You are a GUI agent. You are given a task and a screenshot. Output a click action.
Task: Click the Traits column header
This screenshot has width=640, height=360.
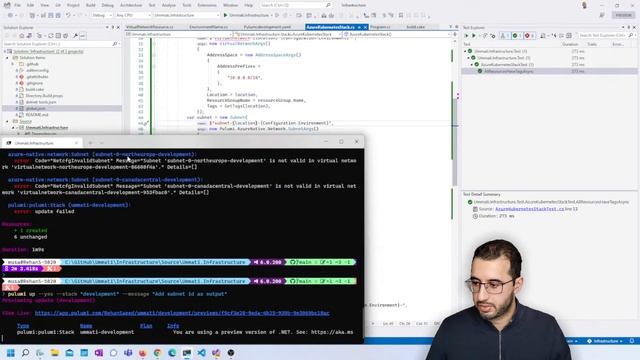pos(592,44)
